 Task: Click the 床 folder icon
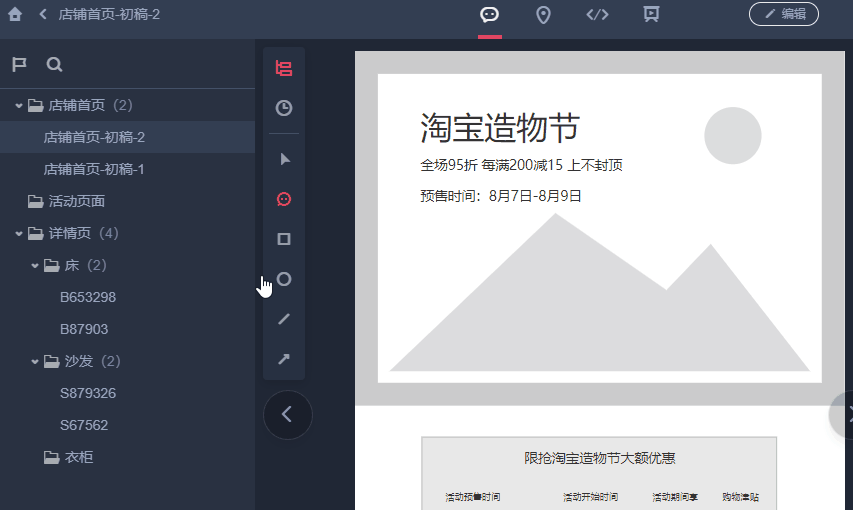click(x=52, y=265)
